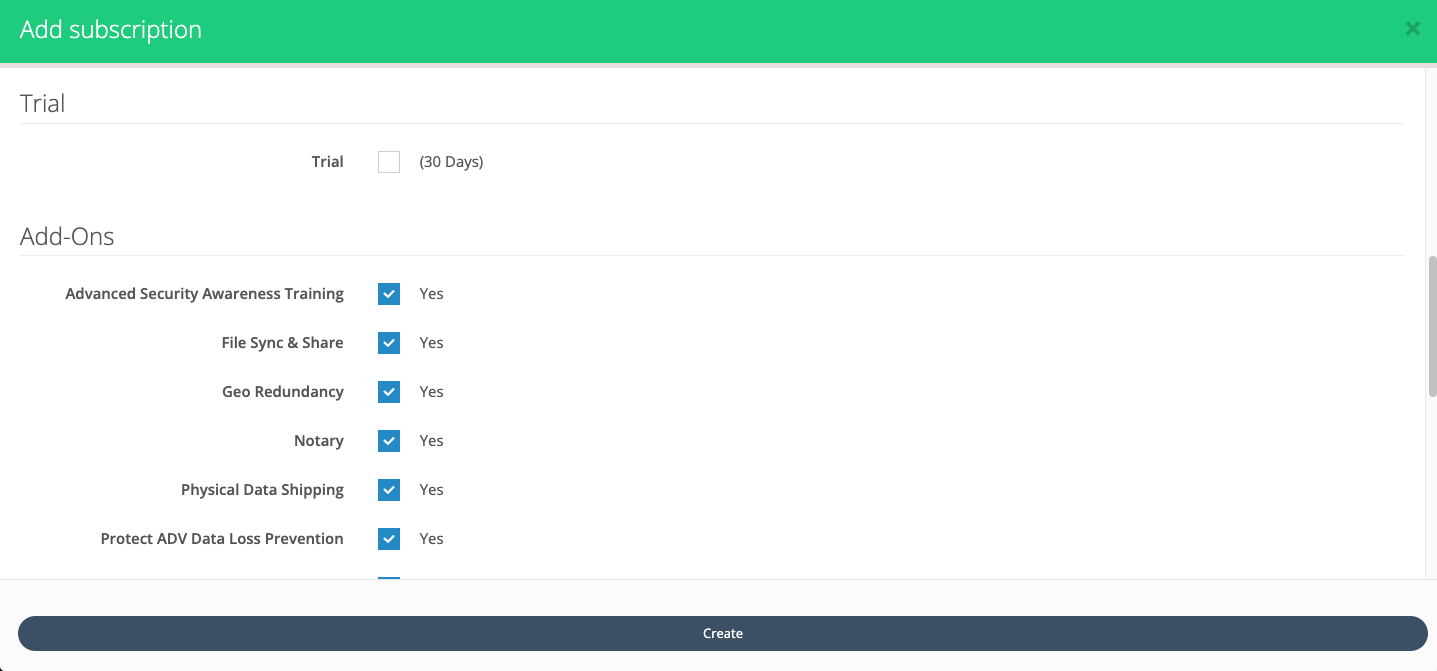Disable the Notary add-on
The height and width of the screenshot is (671, 1437).
click(388, 440)
